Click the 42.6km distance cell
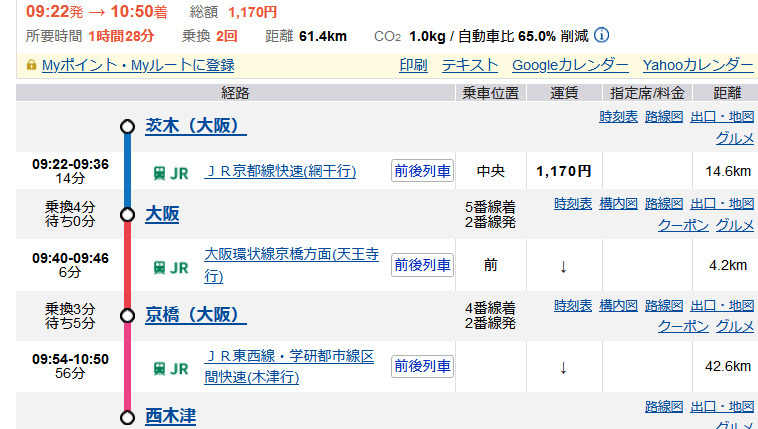The height and width of the screenshot is (429, 758). [728, 367]
